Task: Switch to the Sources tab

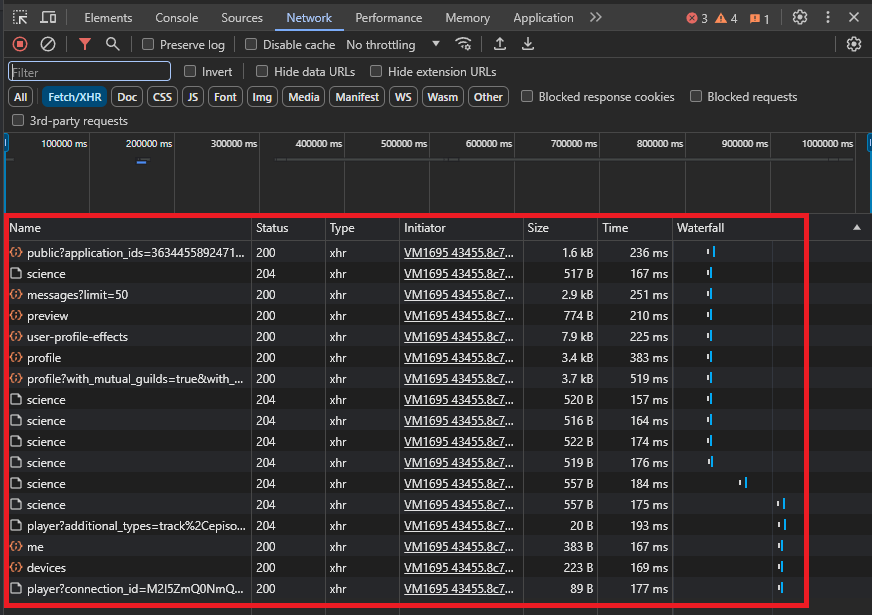Action: click(242, 18)
